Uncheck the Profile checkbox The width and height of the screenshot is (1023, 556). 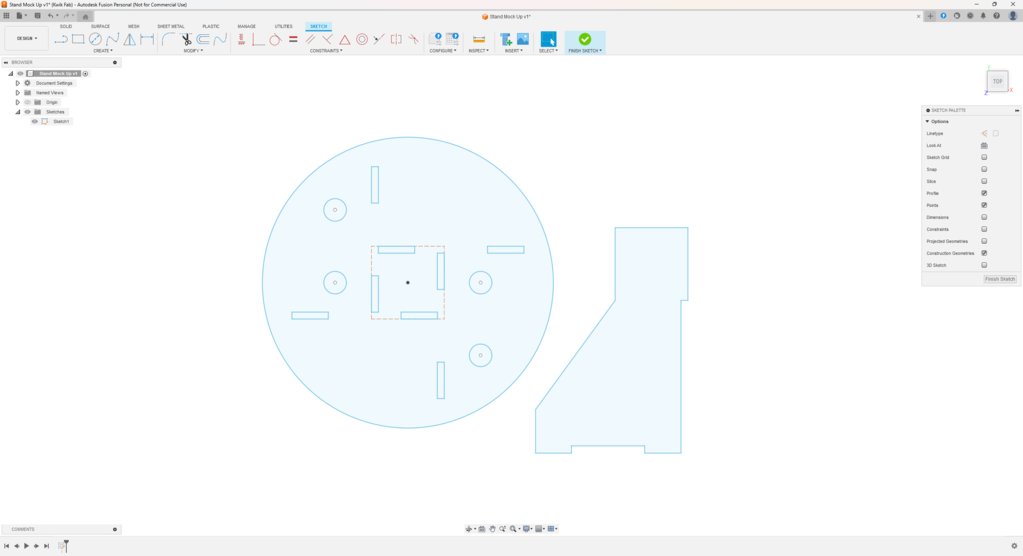[x=984, y=193]
